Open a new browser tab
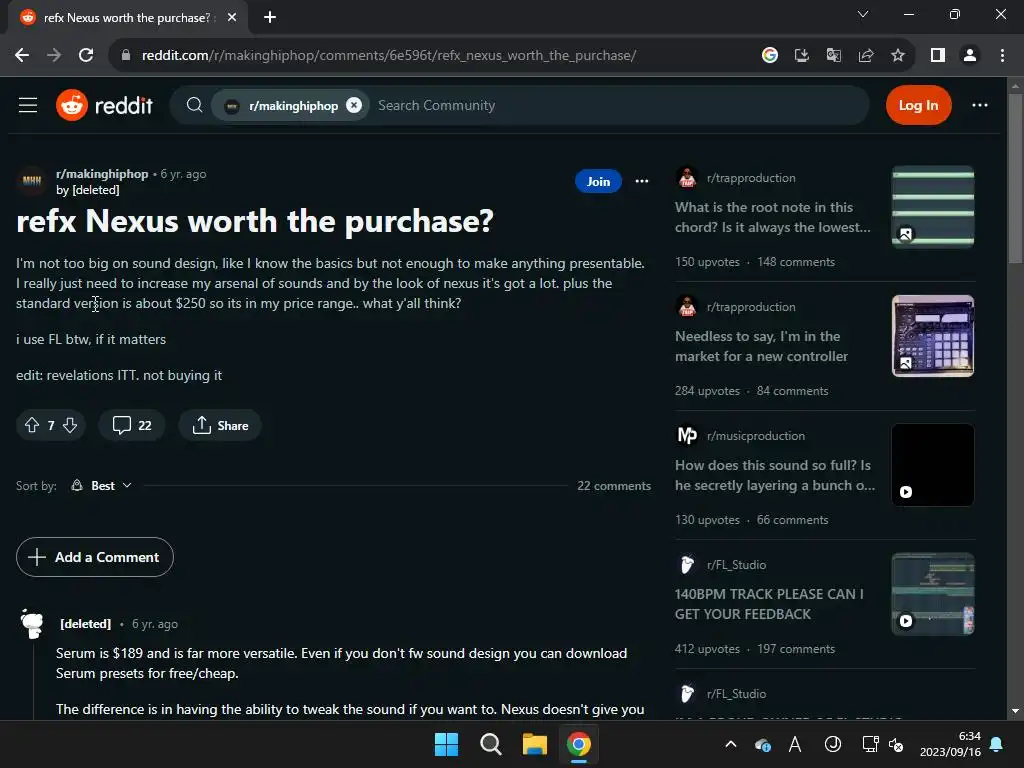Image resolution: width=1024 pixels, height=768 pixels. [x=270, y=18]
